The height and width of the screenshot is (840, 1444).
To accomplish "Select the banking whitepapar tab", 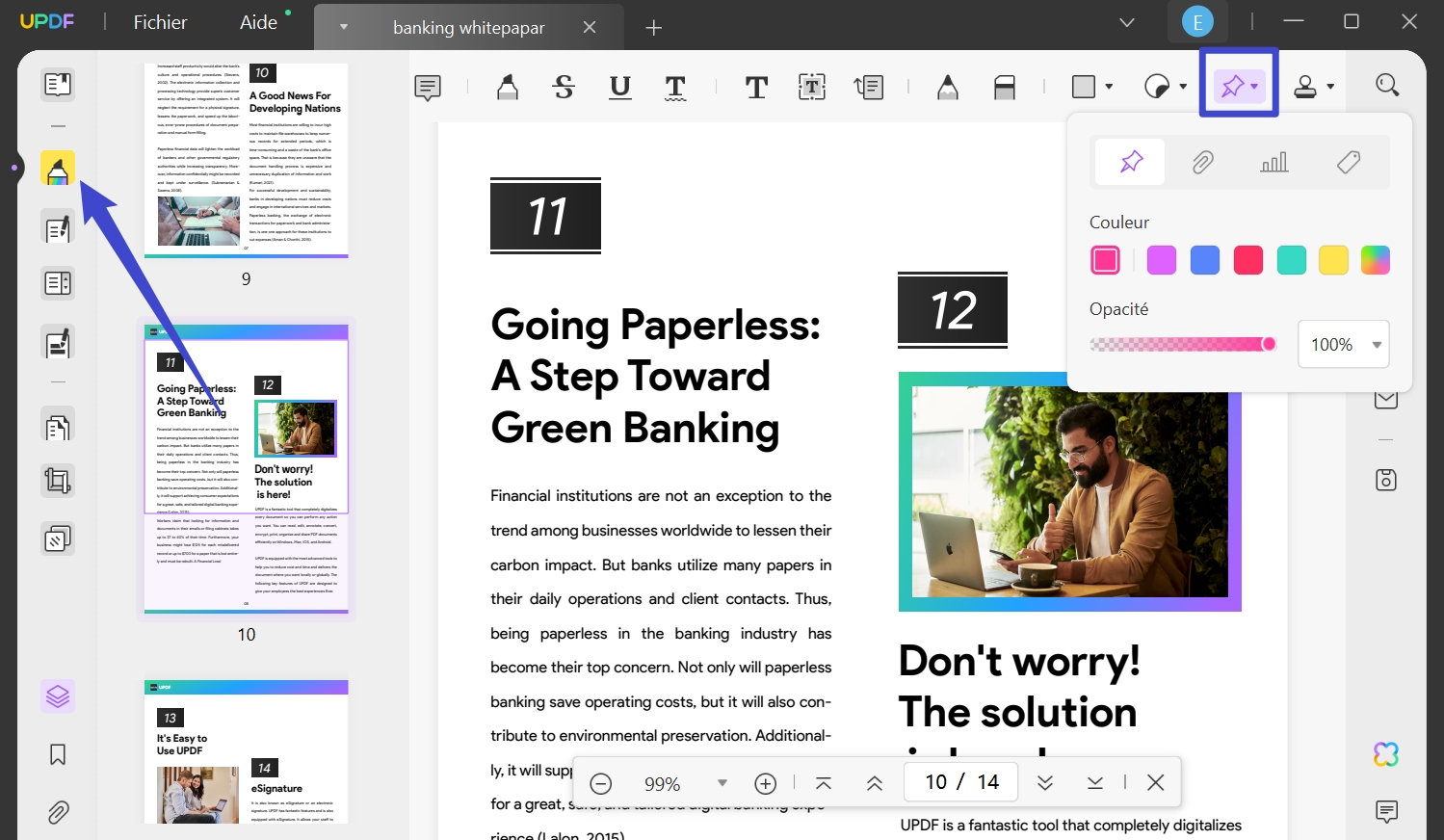I will pyautogui.click(x=469, y=27).
